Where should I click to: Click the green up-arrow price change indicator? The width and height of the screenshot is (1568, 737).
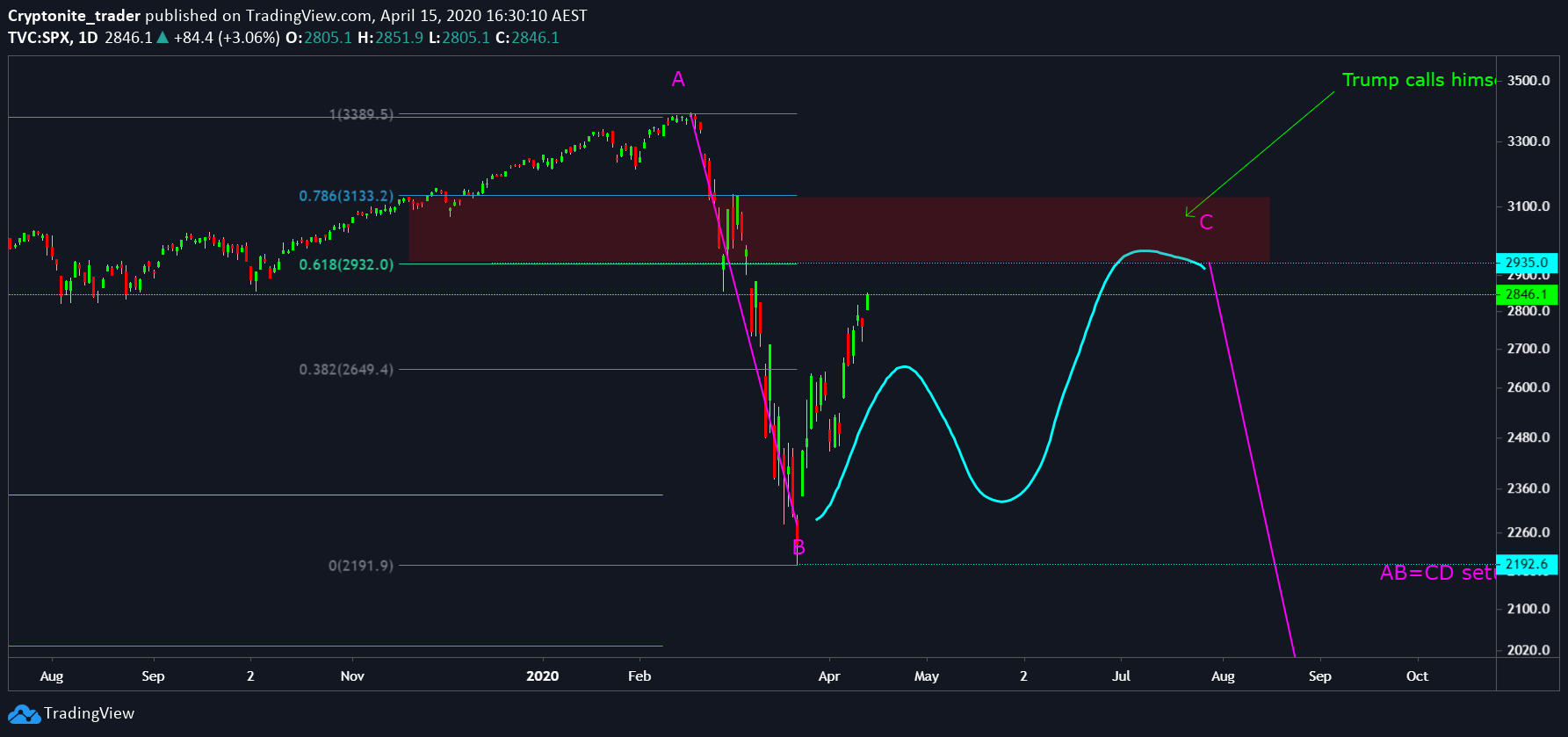tap(163, 38)
